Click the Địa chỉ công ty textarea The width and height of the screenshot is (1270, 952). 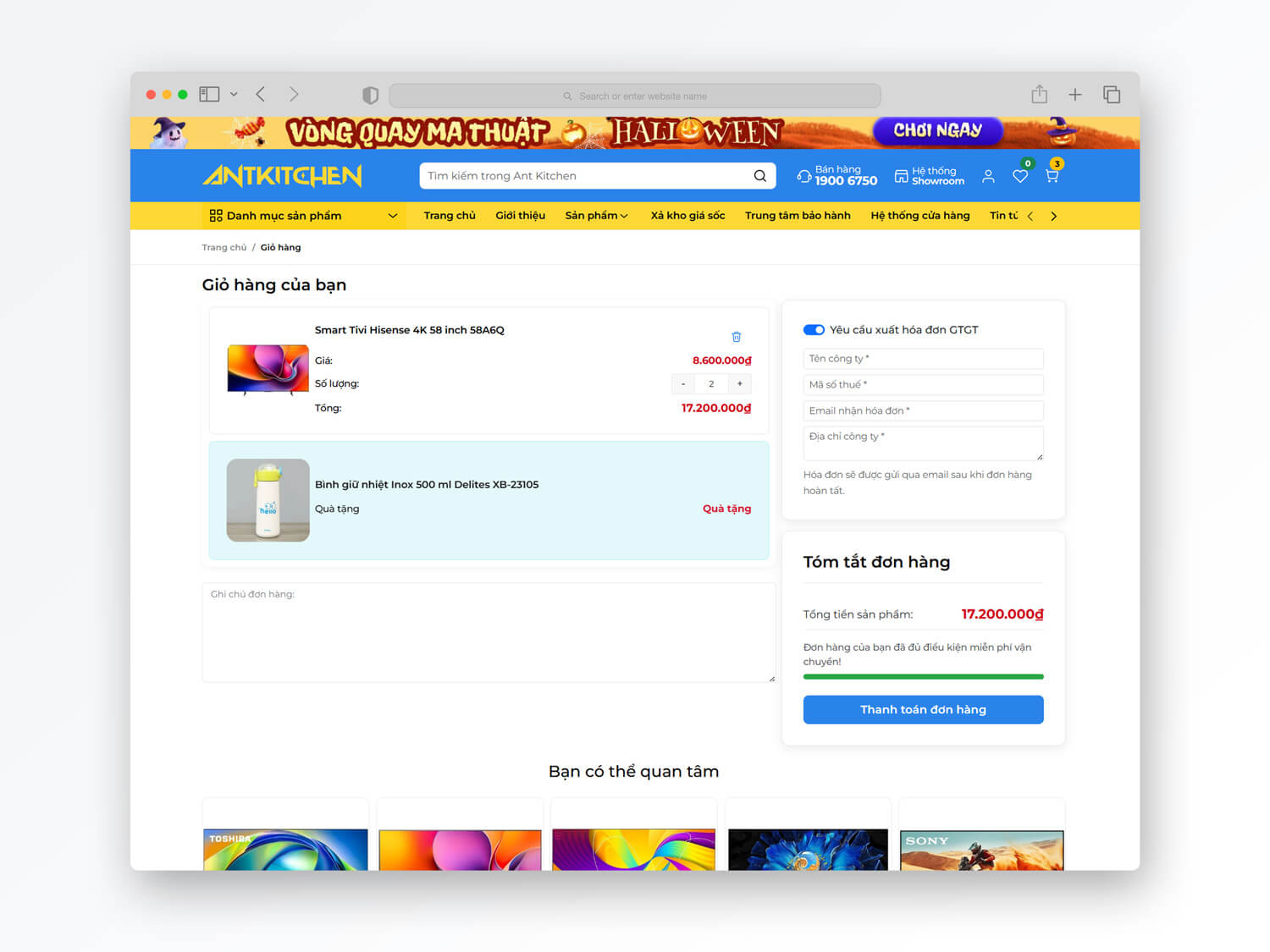[923, 443]
